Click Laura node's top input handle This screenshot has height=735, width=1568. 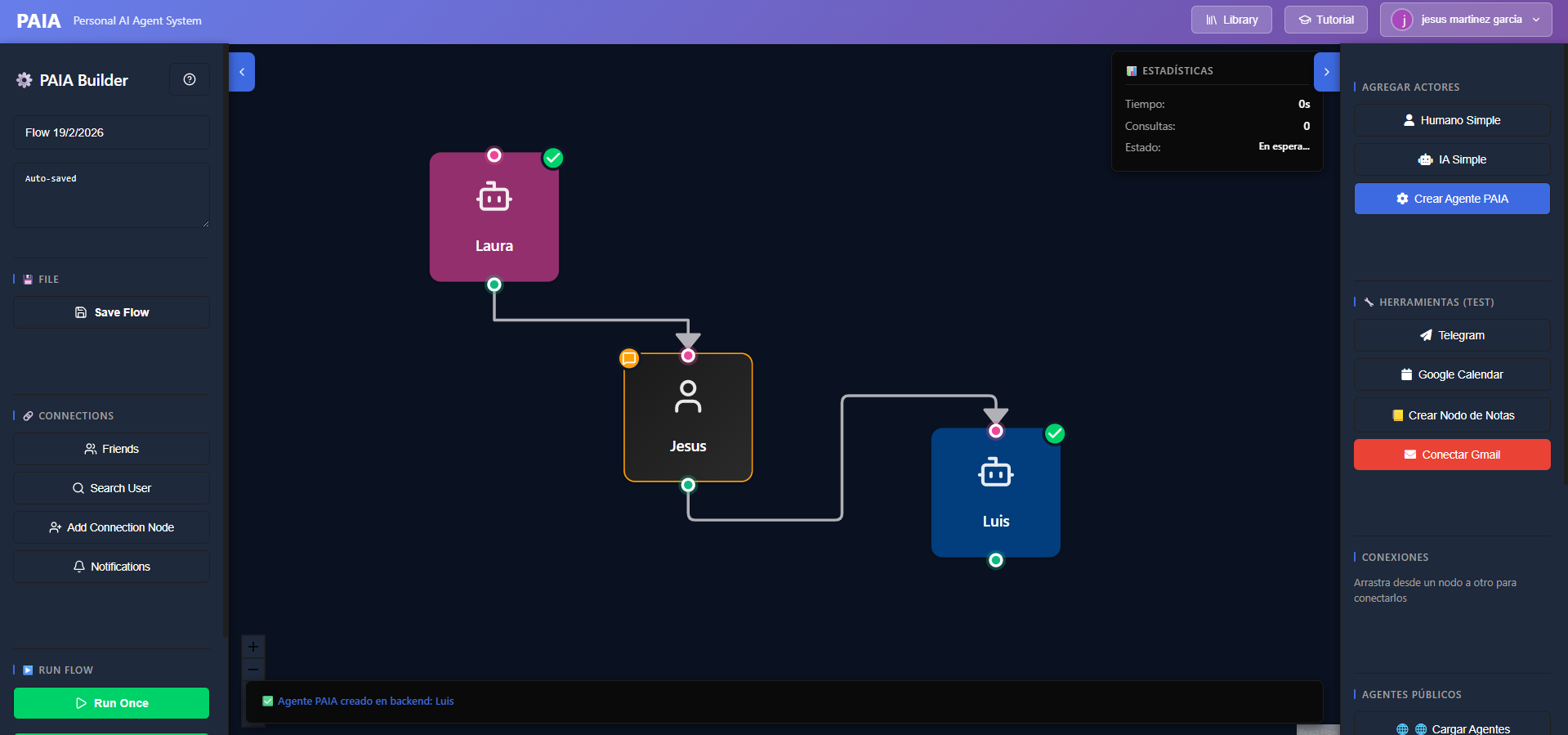coord(494,155)
